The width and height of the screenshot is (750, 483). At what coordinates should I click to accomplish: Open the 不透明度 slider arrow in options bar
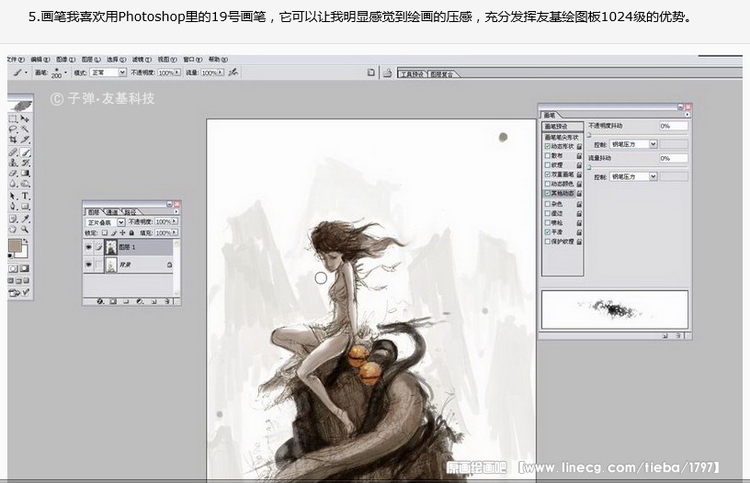click(177, 72)
